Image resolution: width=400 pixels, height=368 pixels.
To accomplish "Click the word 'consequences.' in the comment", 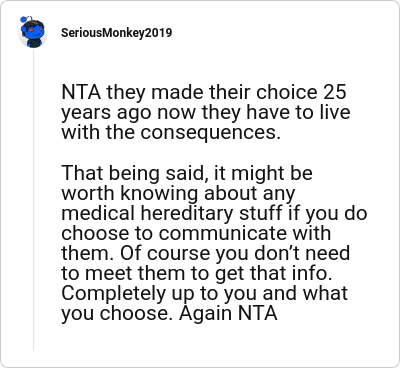I will [210, 132].
